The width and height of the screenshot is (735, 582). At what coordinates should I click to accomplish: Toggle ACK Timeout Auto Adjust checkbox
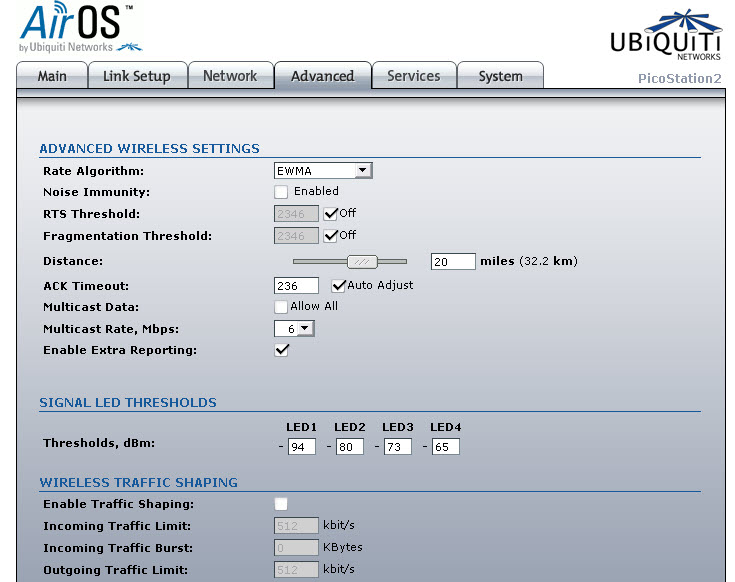[338, 285]
